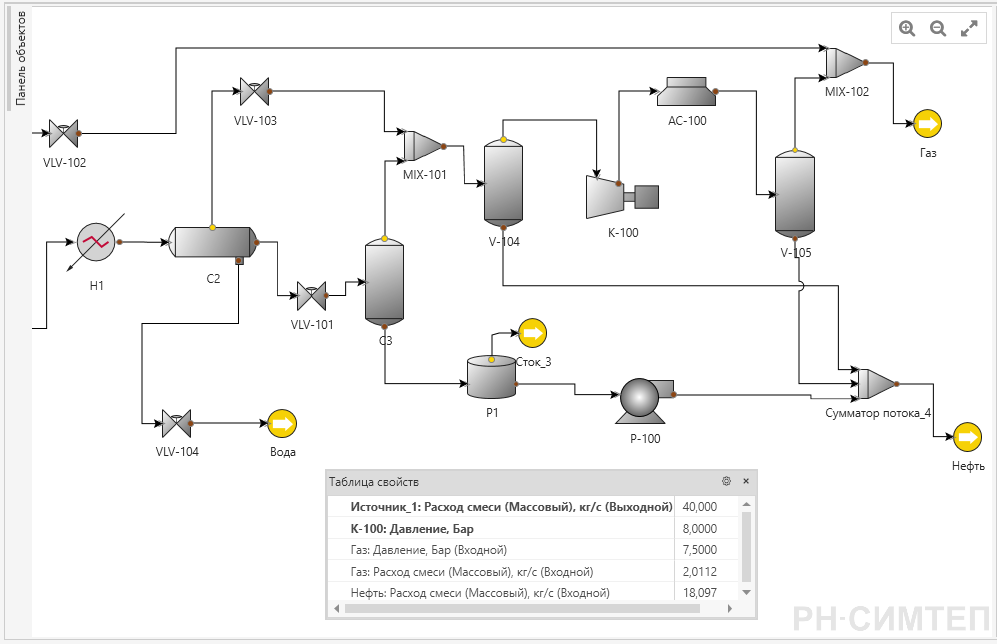Click the K-100 pressure value 8,0000
The height and width of the screenshot is (644, 997).
click(699, 528)
